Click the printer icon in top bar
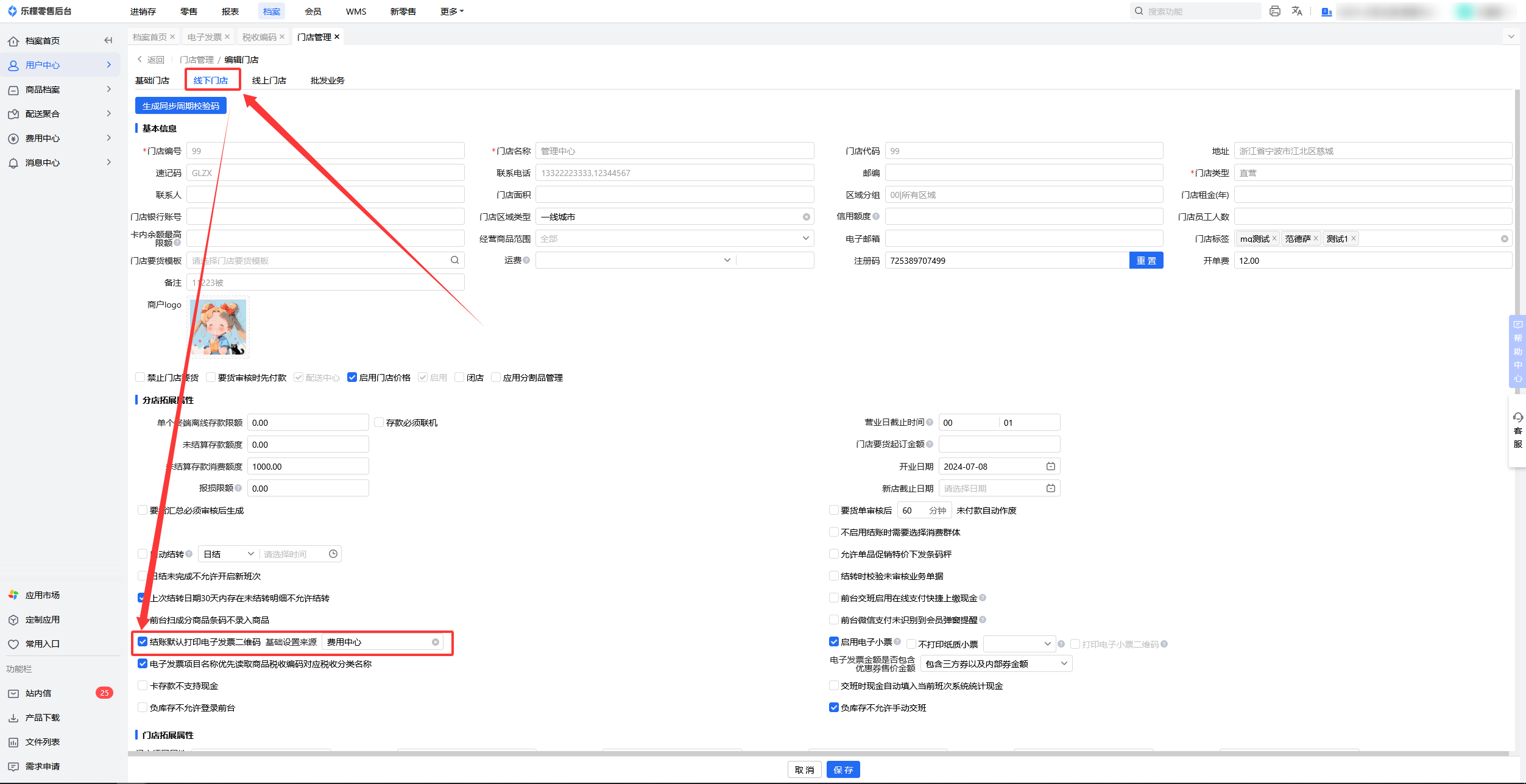 pos(1274,11)
